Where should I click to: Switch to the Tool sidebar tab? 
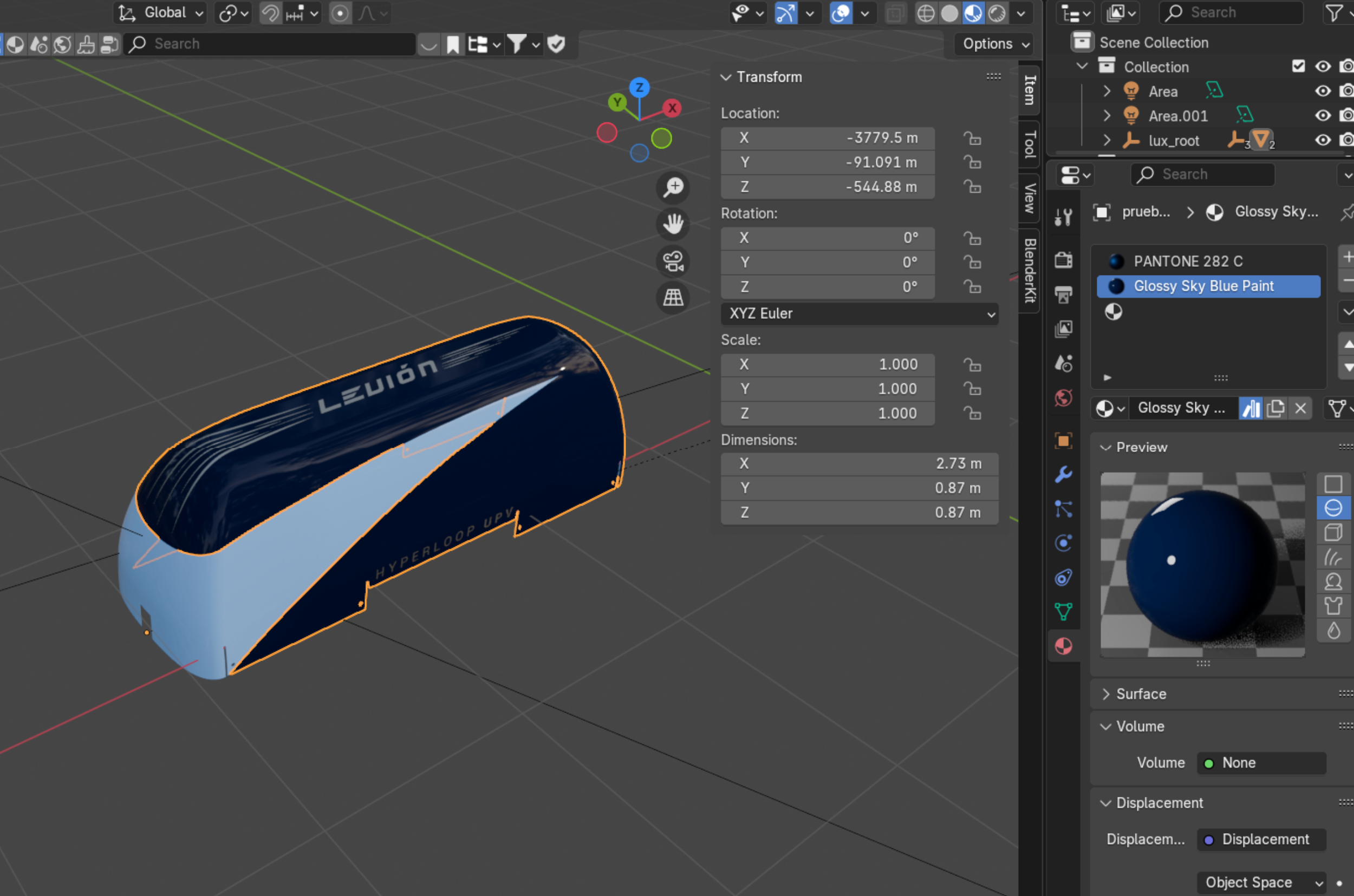click(1030, 144)
